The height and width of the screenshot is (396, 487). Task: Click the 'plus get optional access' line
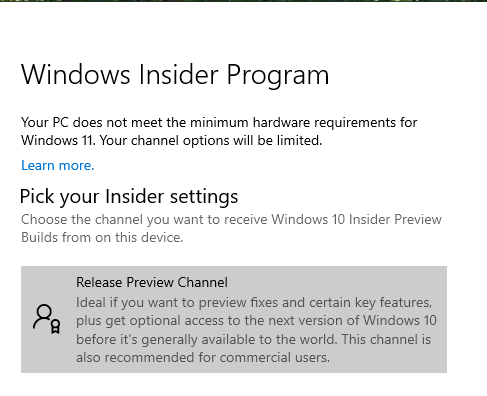256,320
